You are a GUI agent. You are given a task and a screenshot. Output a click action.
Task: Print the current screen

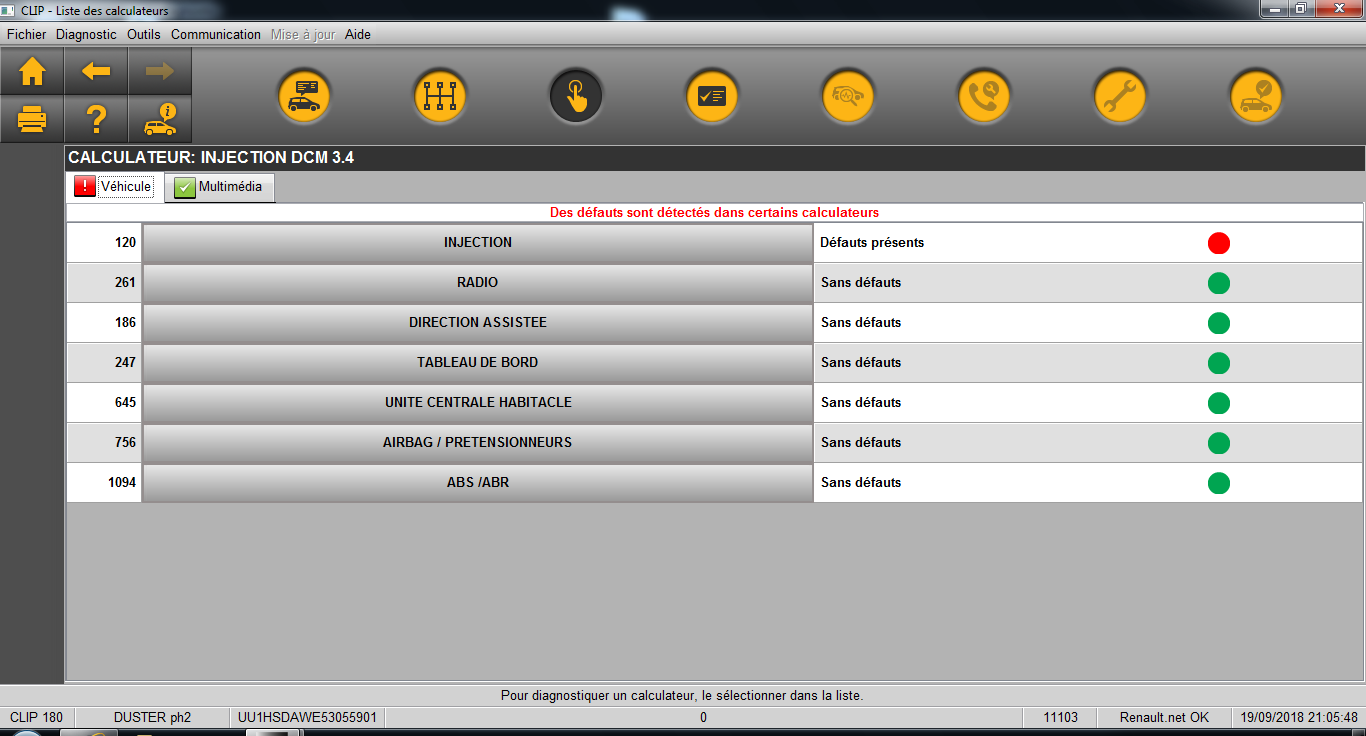point(32,119)
